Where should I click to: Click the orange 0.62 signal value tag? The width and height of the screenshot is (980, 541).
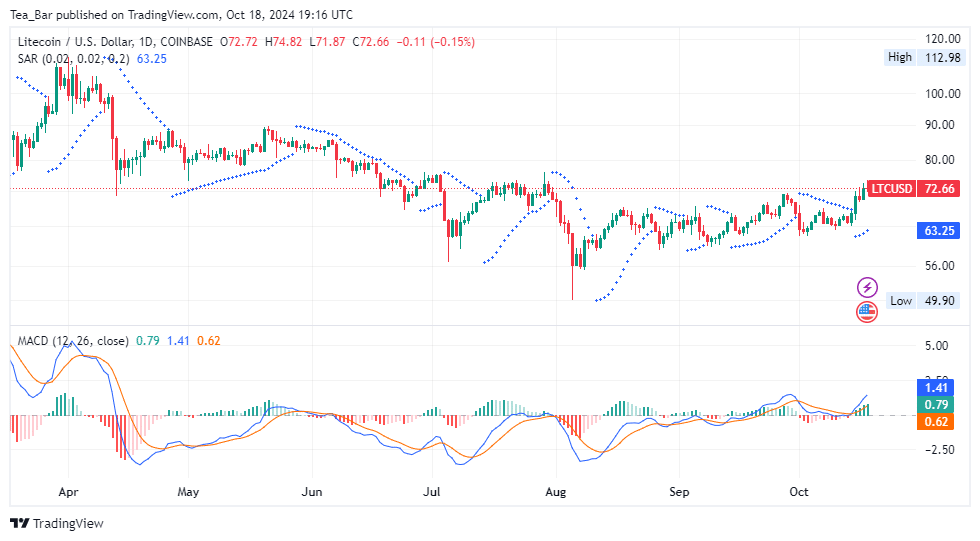938,421
